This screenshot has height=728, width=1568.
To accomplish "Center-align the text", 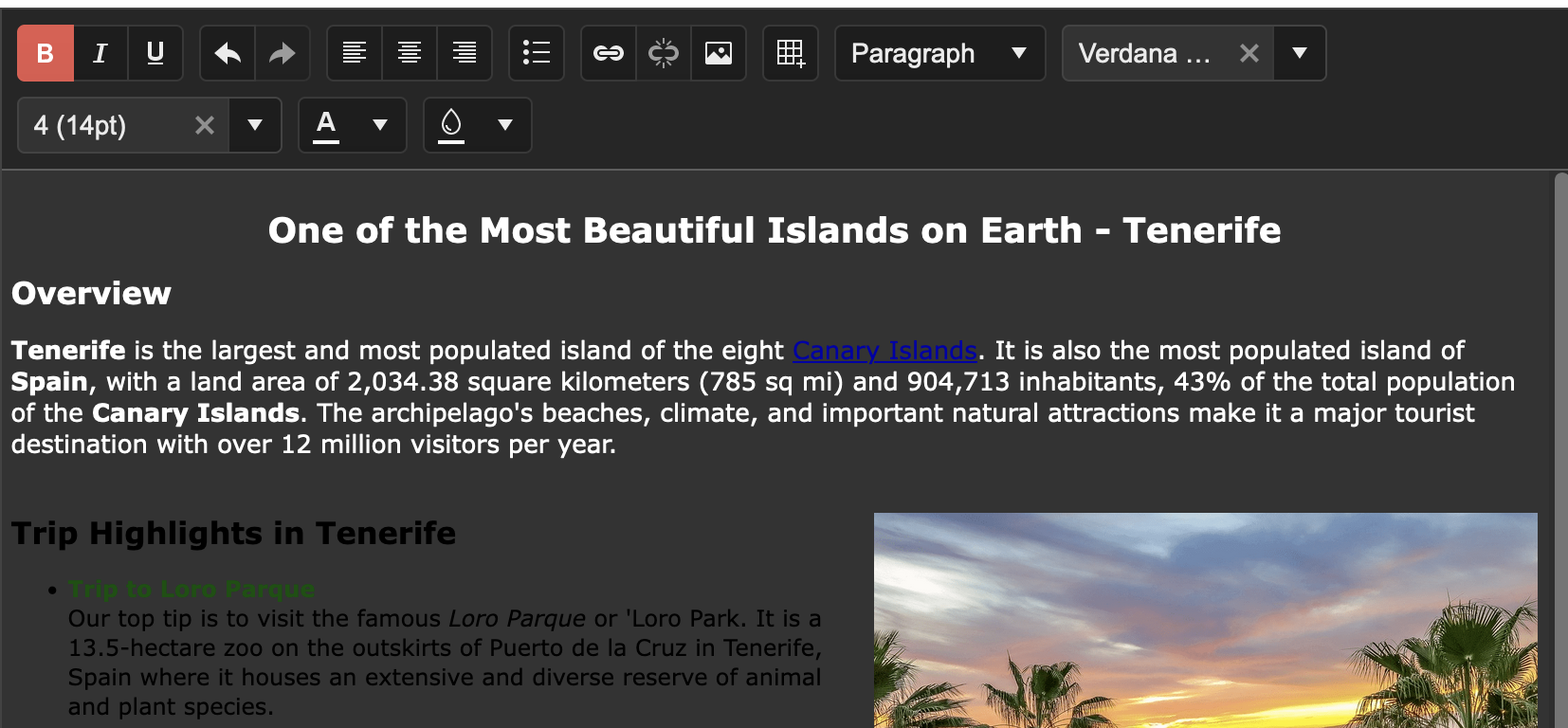I will [x=410, y=53].
